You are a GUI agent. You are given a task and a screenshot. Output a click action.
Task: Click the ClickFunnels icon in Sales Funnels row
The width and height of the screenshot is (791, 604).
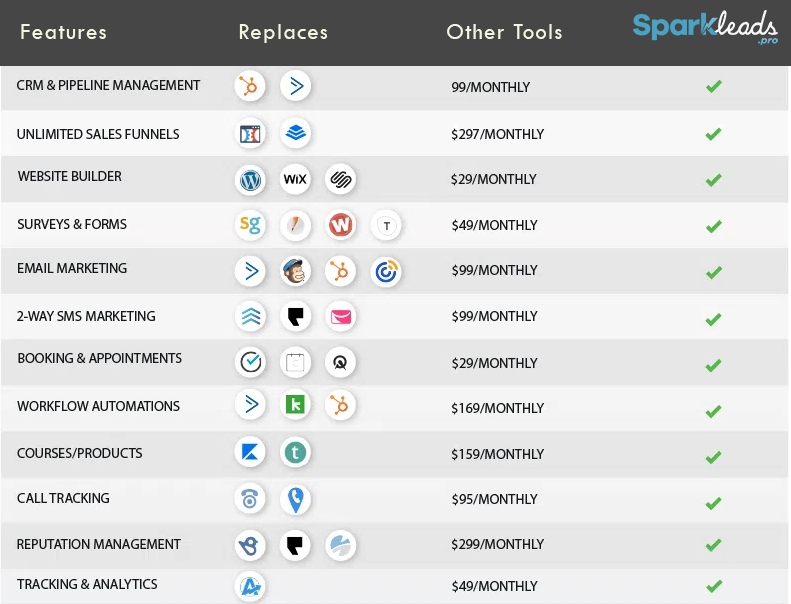coord(250,134)
